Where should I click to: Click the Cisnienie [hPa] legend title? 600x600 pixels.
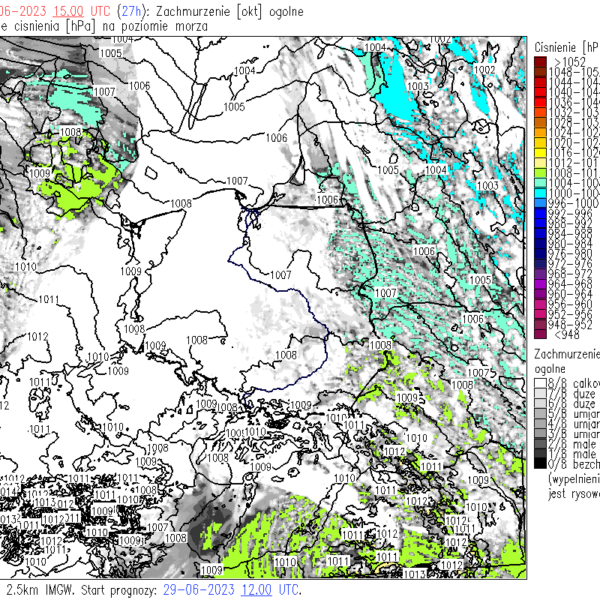pos(566,47)
